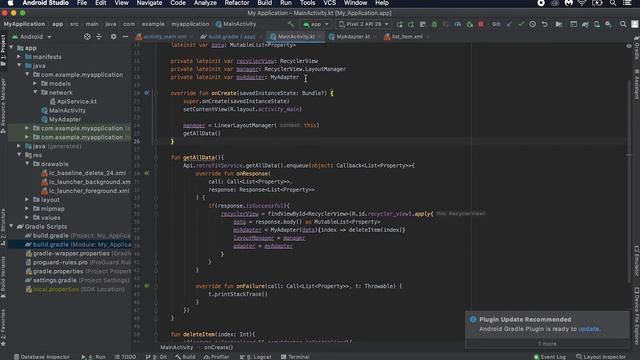Open the Navigate menu
Viewport: 640px width, 360px height.
149,3
